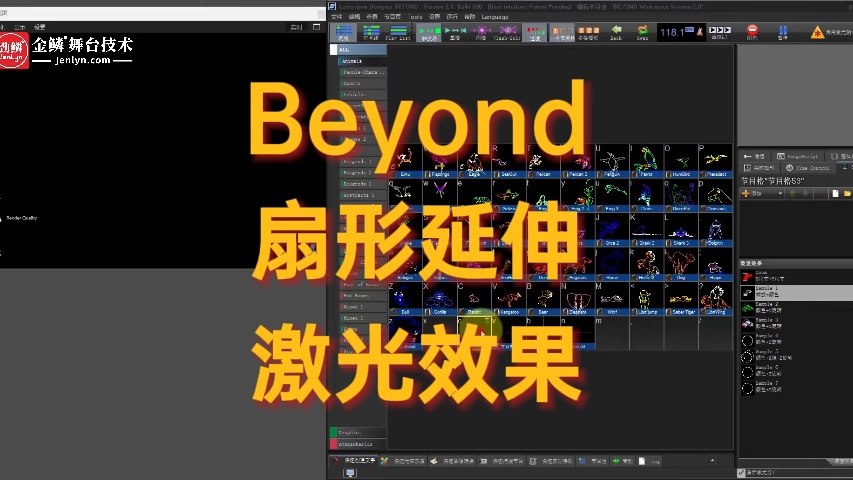Select the Penguin cue thumbnail
The image size is (853, 480).
[x=612, y=162]
